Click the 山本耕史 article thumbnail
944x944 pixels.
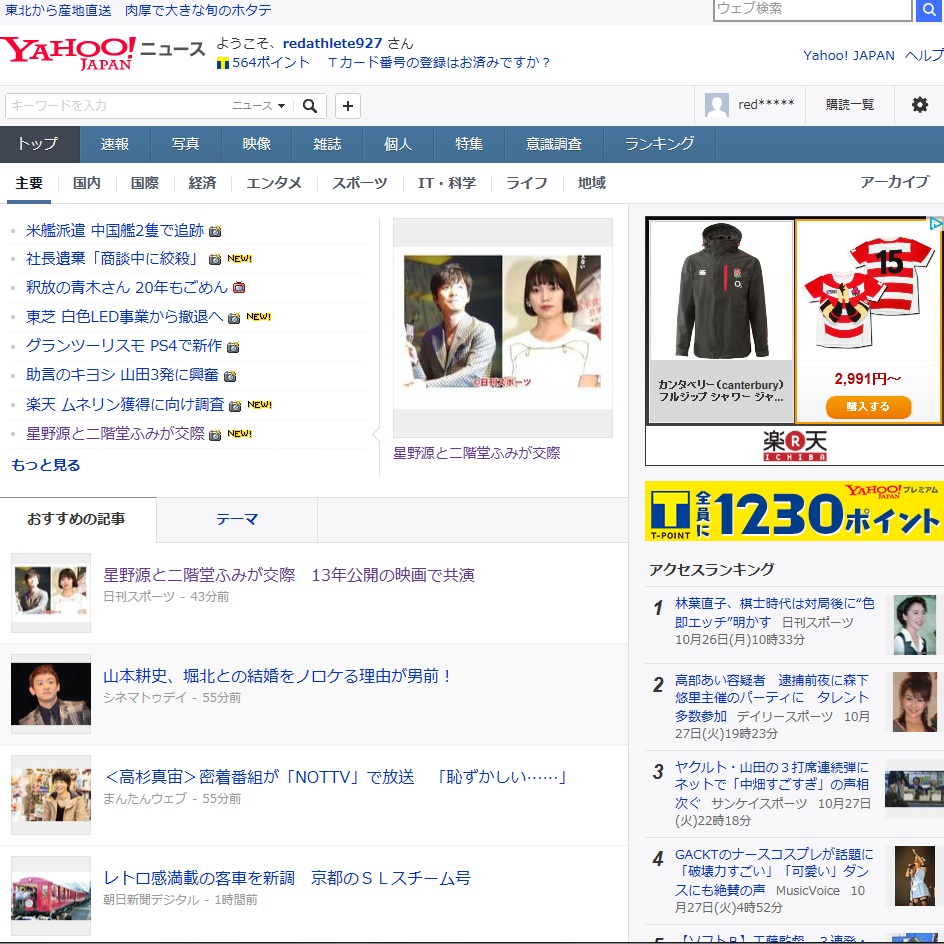[51, 694]
